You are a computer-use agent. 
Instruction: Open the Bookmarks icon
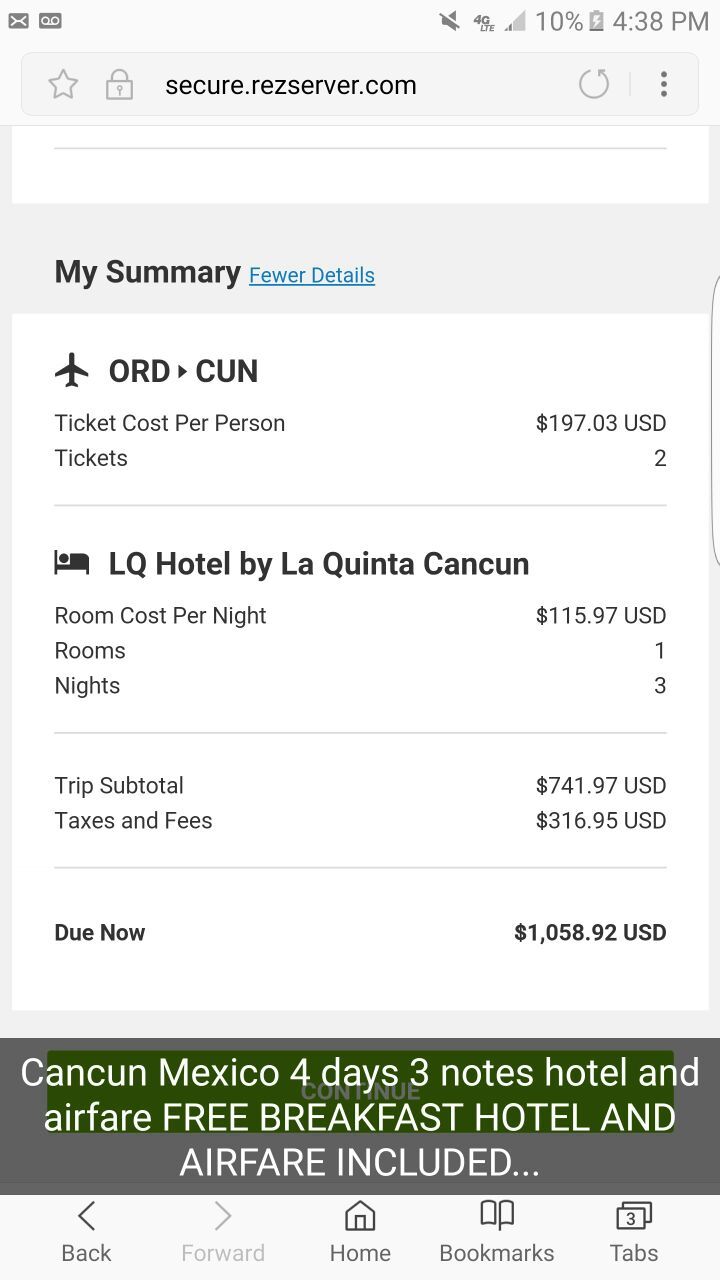[x=497, y=1233]
